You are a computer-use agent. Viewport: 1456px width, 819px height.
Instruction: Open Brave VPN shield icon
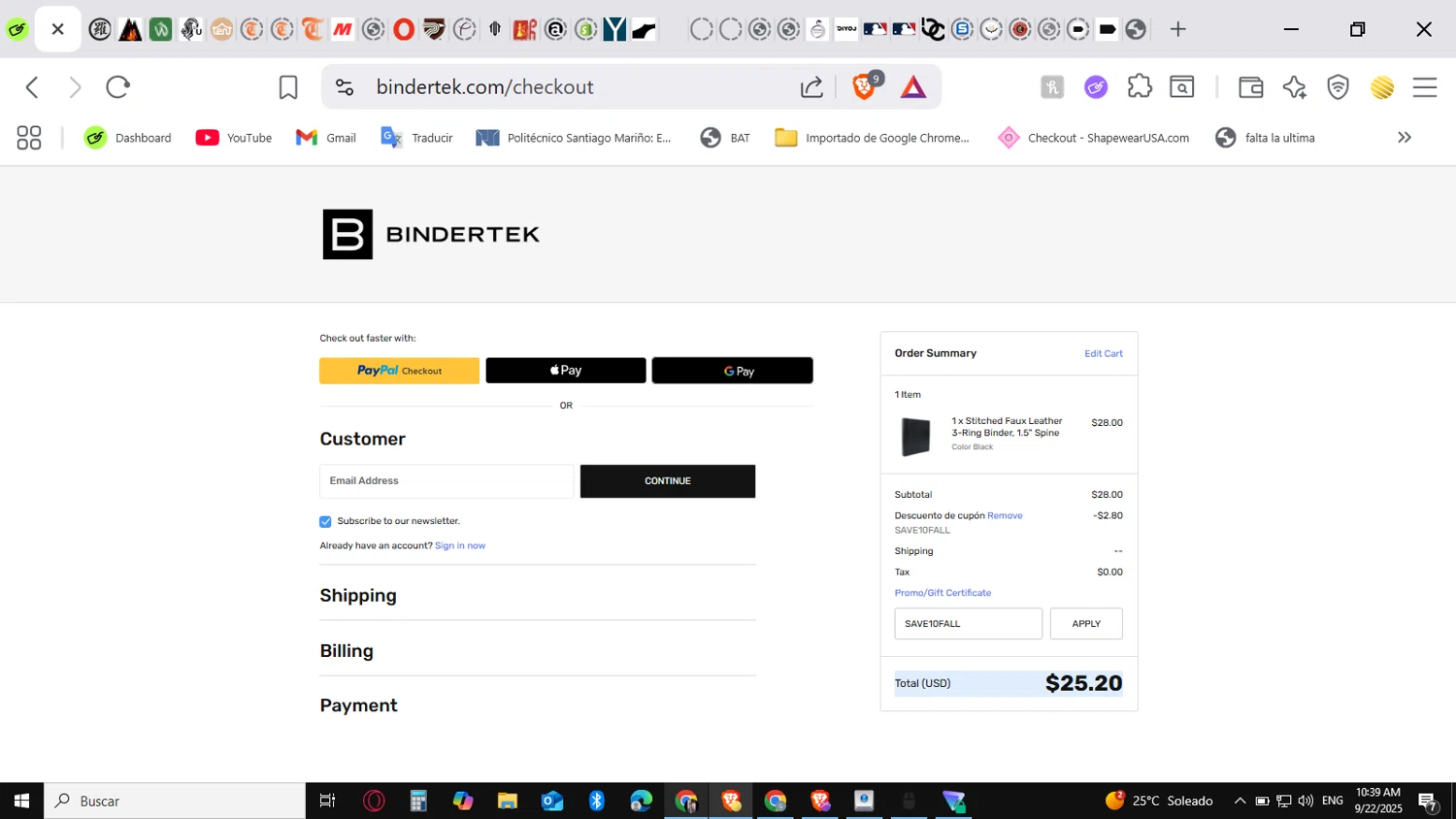[x=1339, y=87]
